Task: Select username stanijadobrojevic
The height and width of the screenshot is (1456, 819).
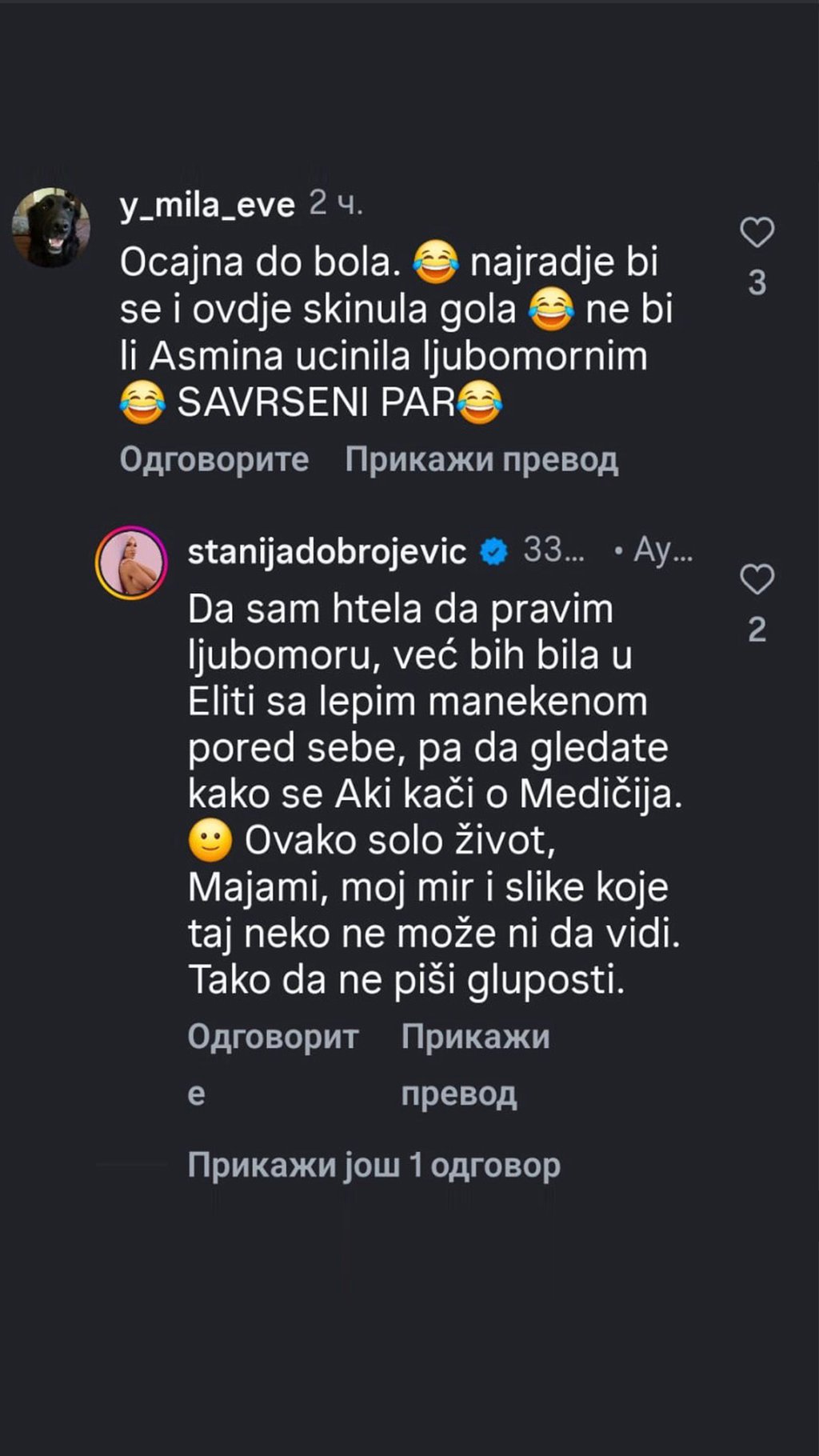Action: coord(328,550)
